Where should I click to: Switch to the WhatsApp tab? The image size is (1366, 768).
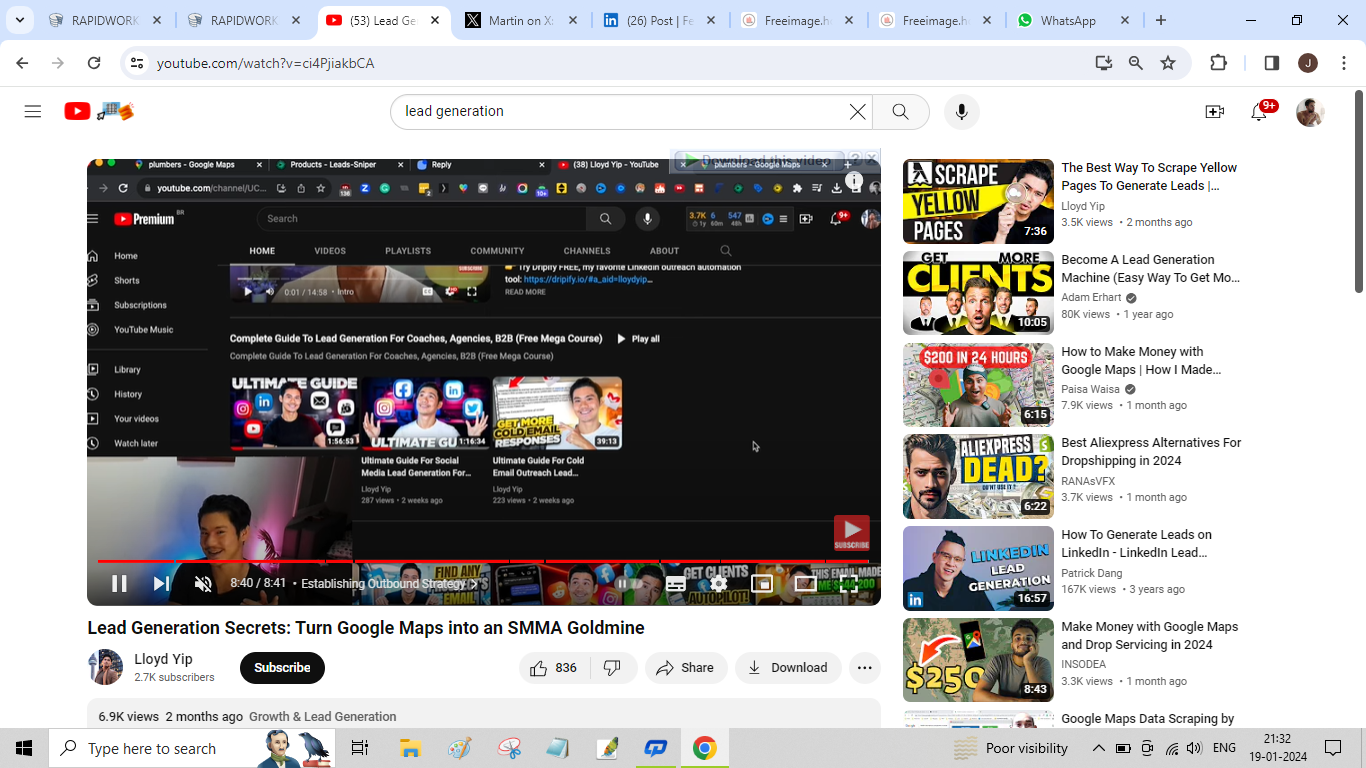(1072, 20)
